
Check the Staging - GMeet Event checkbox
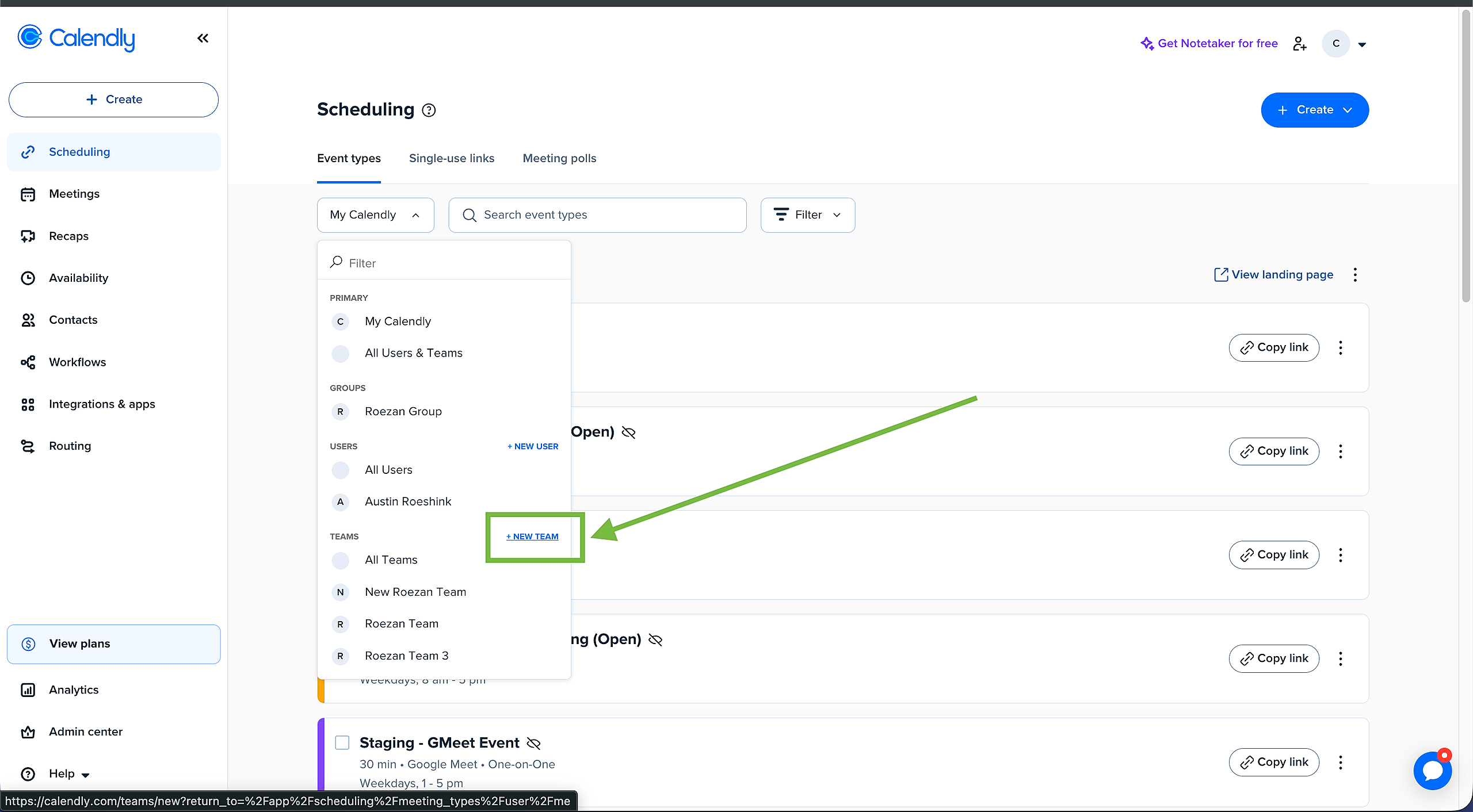(342, 742)
